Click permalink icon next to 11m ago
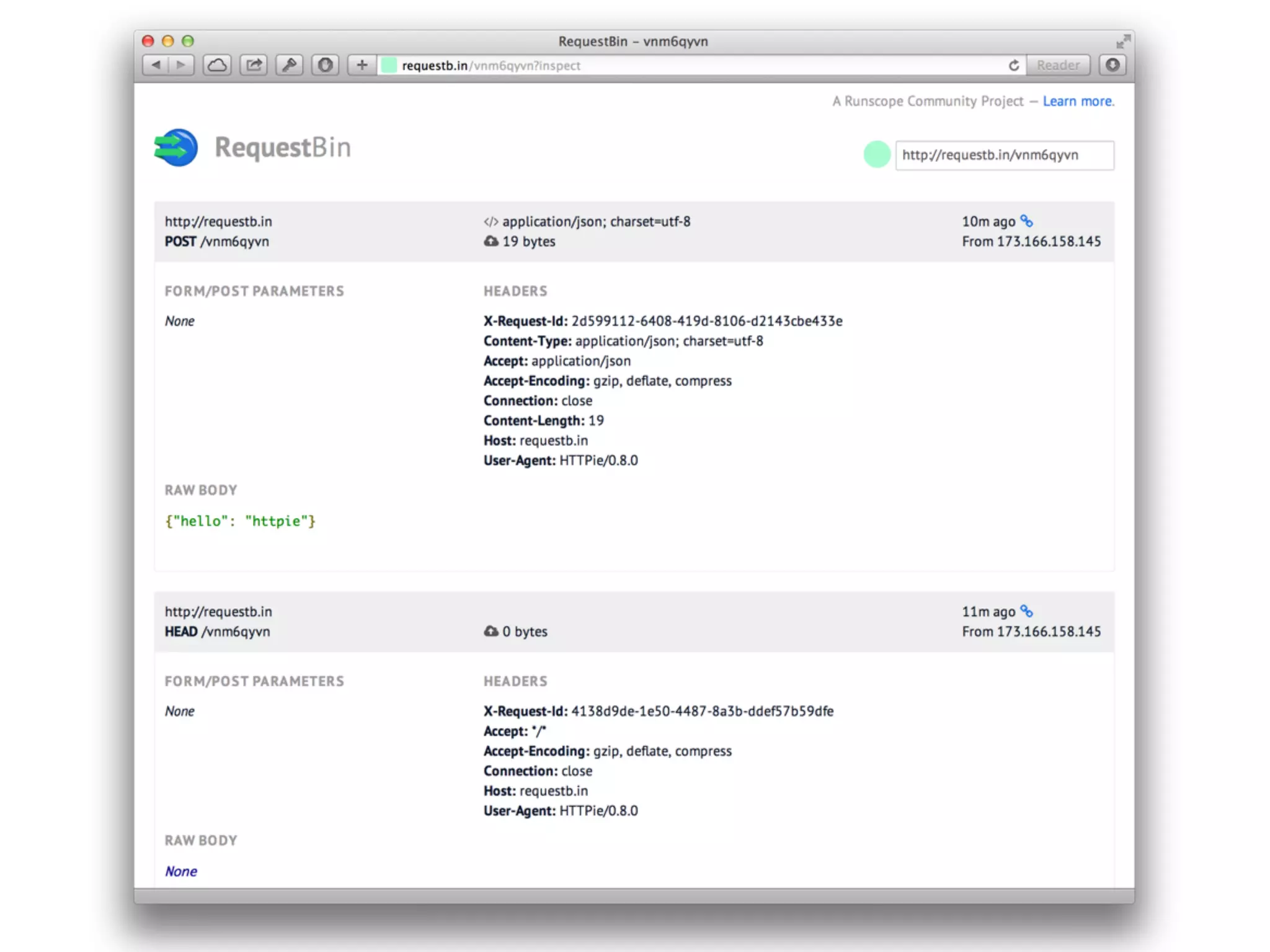 coord(1027,611)
